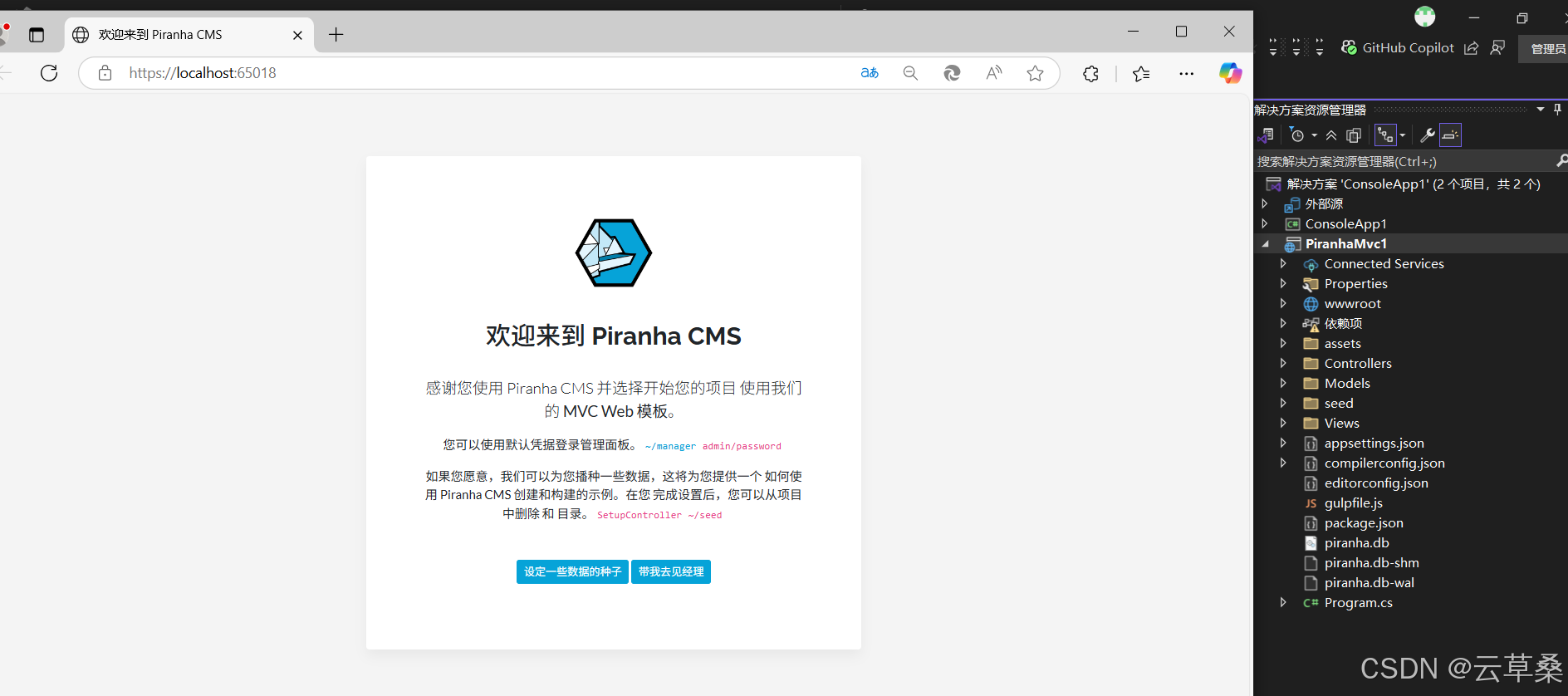Click 设定一些数据的种子 button

coord(572,571)
